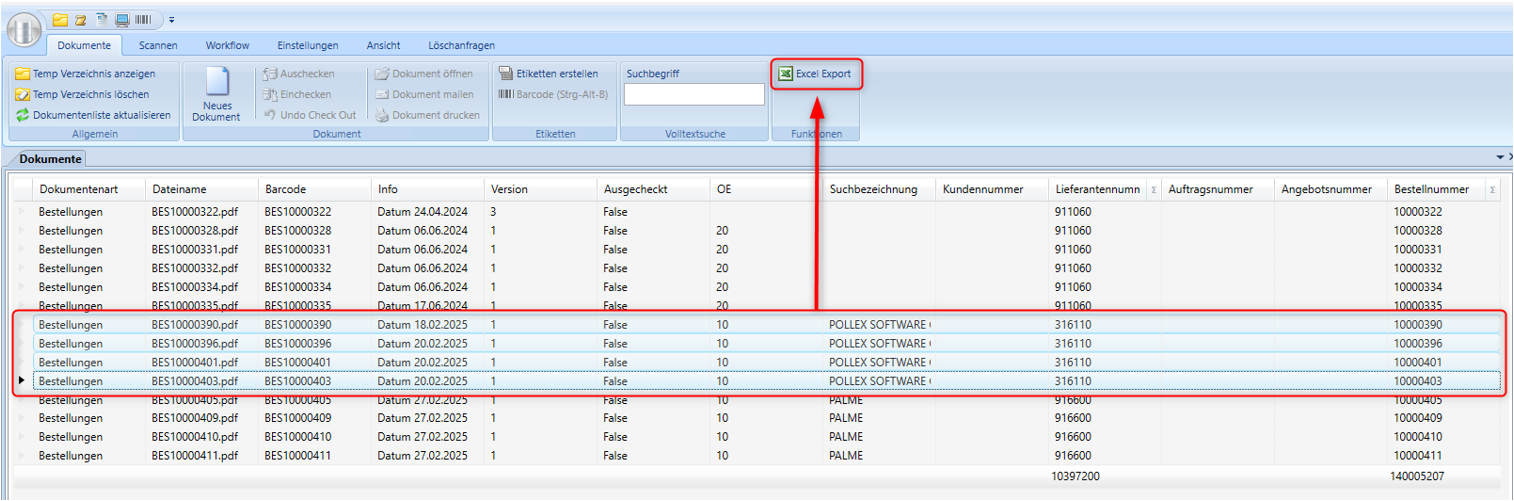
Task: Expand the row for BES10000322.pdf
Action: pyautogui.click(x=22, y=212)
